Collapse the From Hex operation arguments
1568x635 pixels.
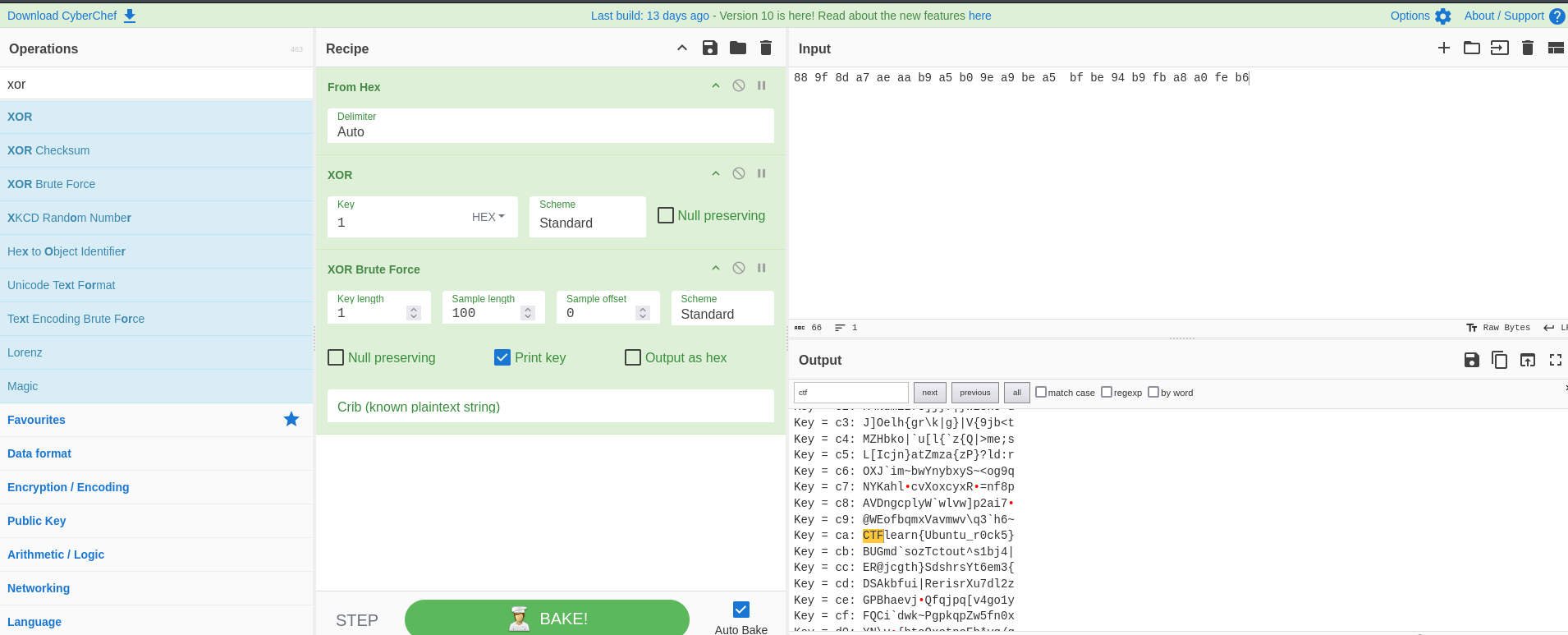coord(716,85)
